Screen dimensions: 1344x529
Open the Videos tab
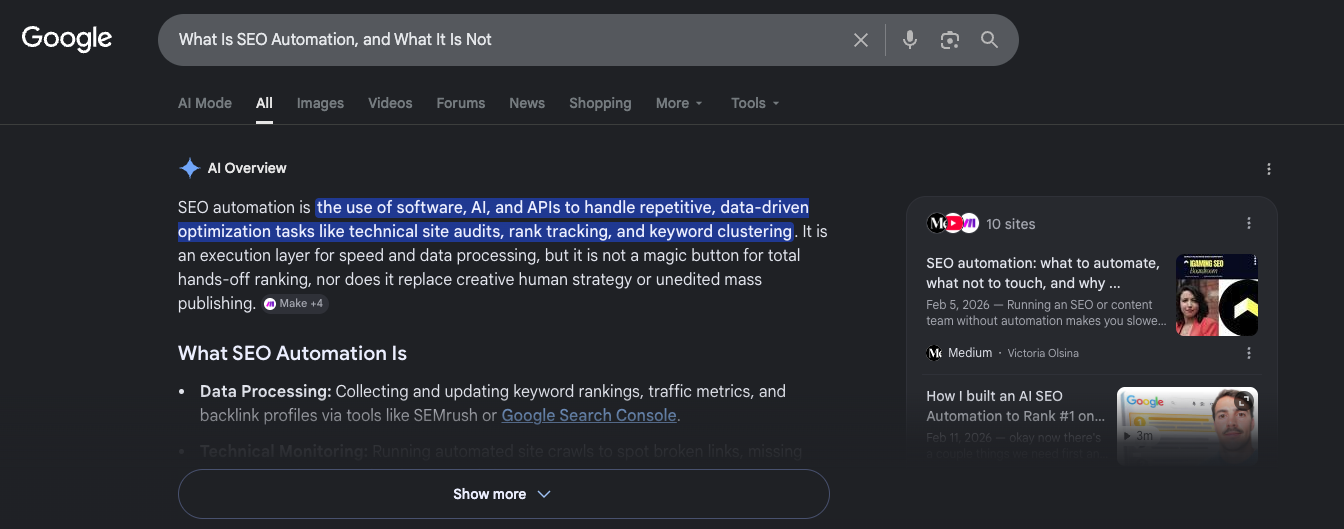390,103
